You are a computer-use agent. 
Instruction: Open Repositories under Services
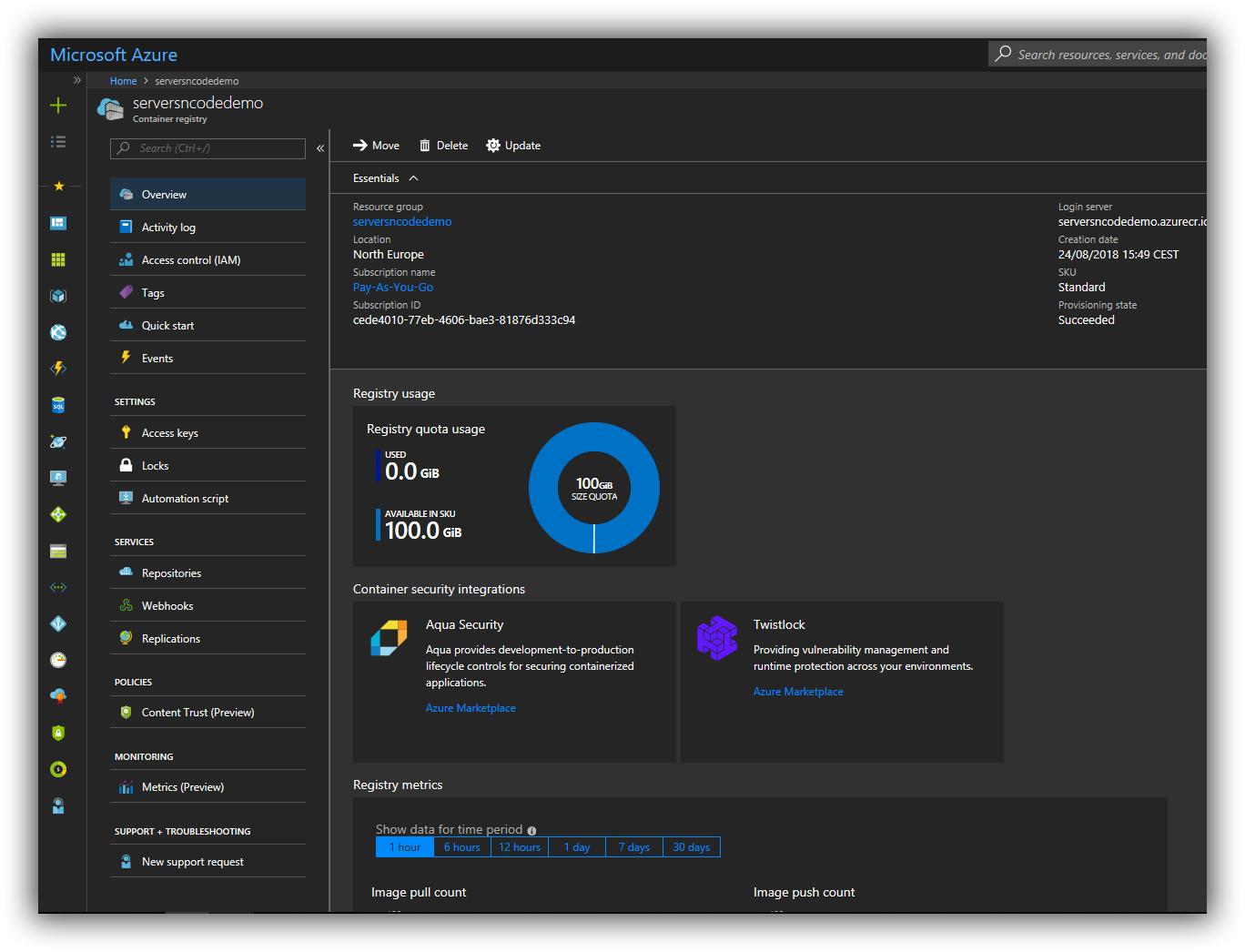point(207,572)
